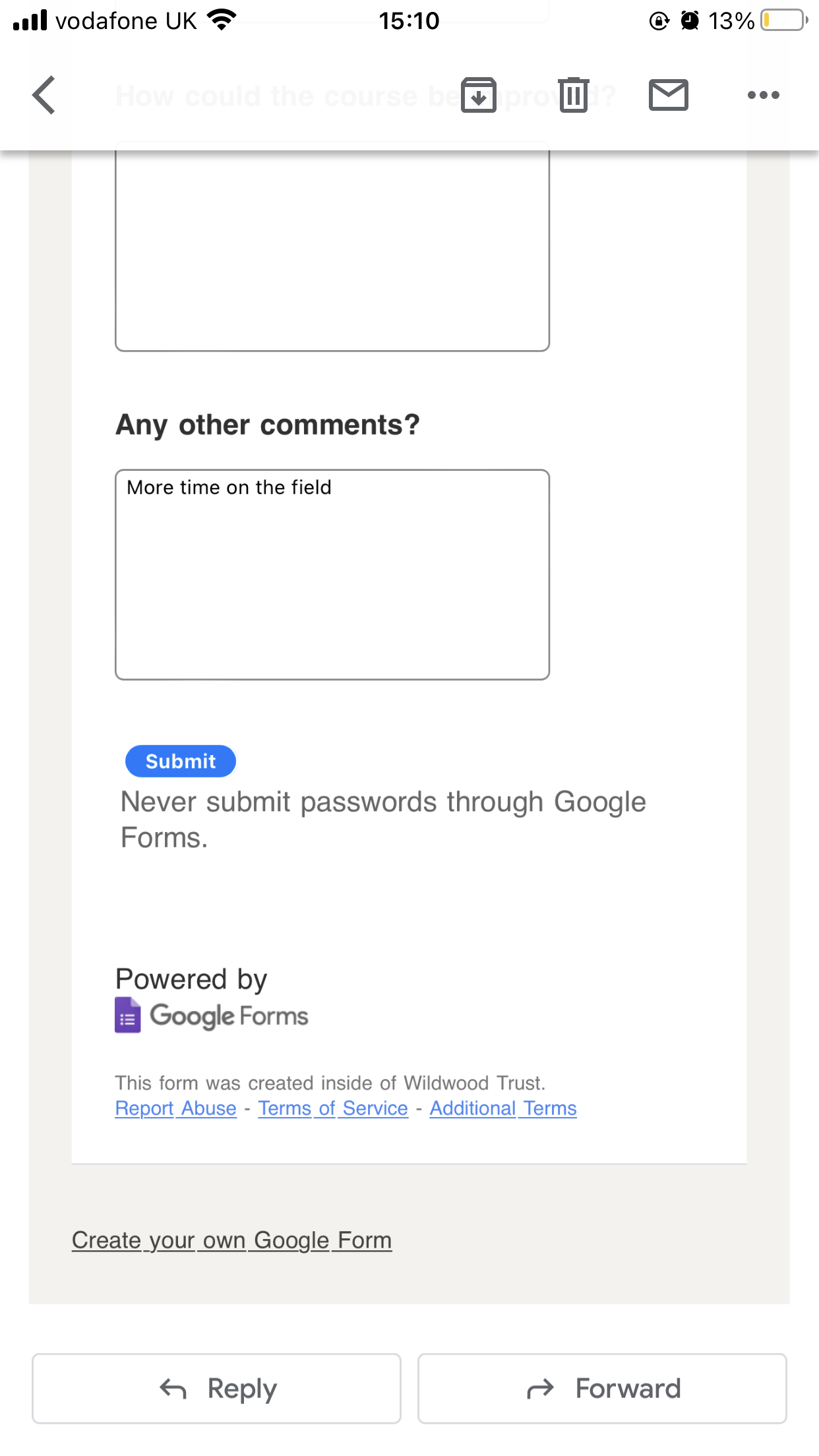Tap the alarm clock status icon

pos(690,20)
